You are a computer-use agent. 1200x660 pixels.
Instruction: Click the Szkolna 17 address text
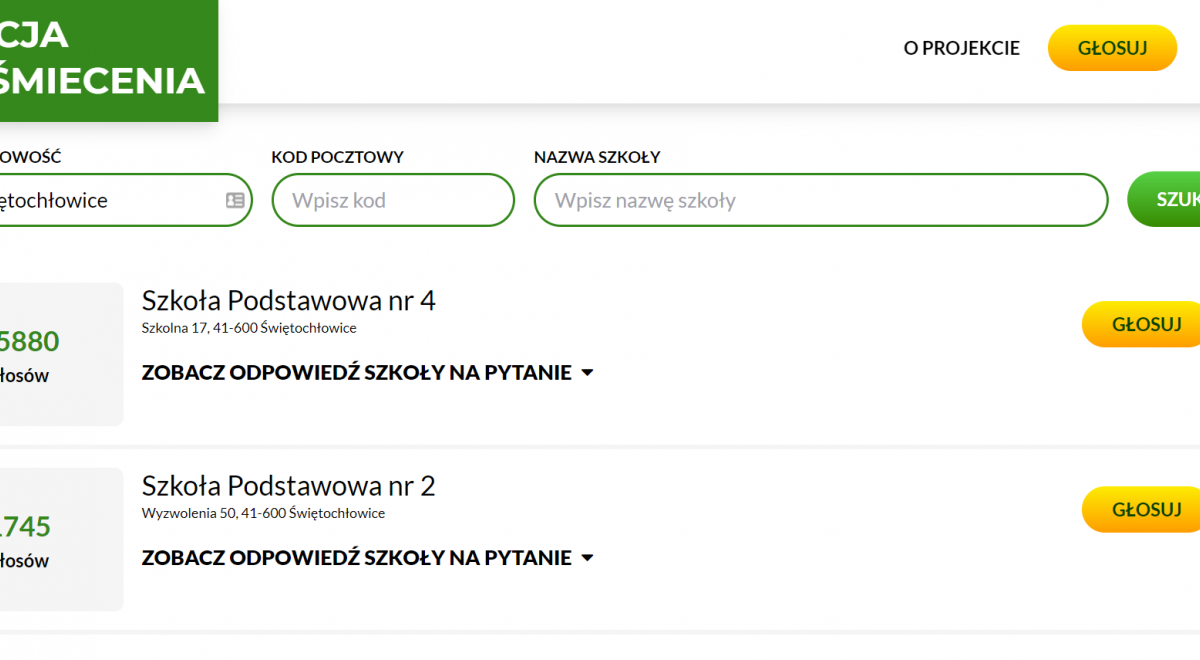tap(248, 328)
